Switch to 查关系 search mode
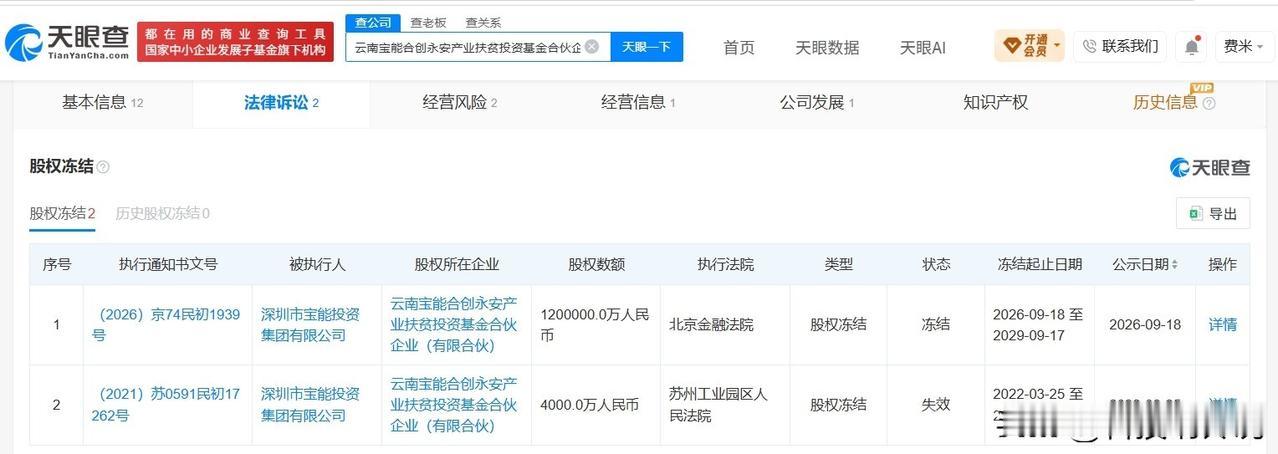The height and width of the screenshot is (454, 1278). [483, 22]
